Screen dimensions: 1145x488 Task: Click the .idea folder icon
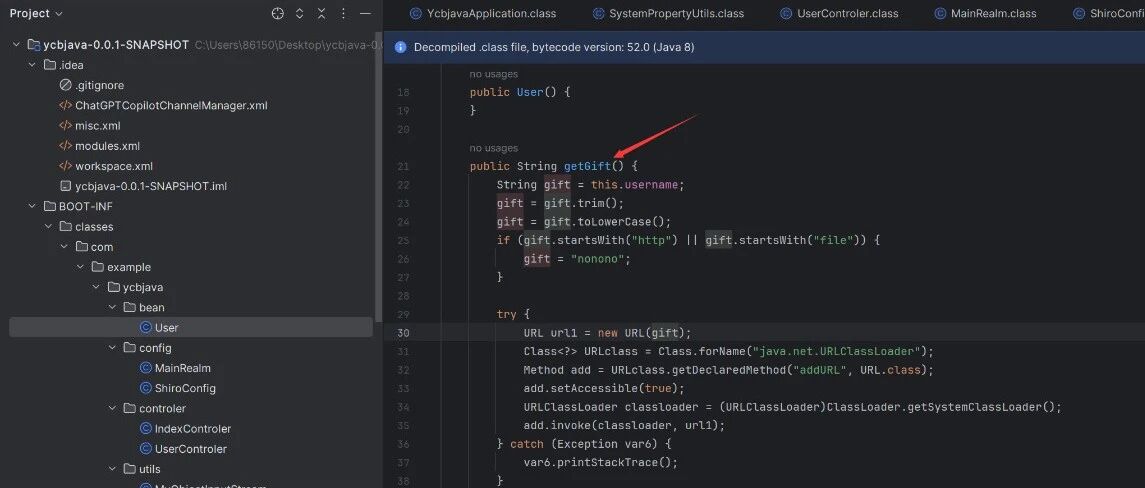[50, 65]
